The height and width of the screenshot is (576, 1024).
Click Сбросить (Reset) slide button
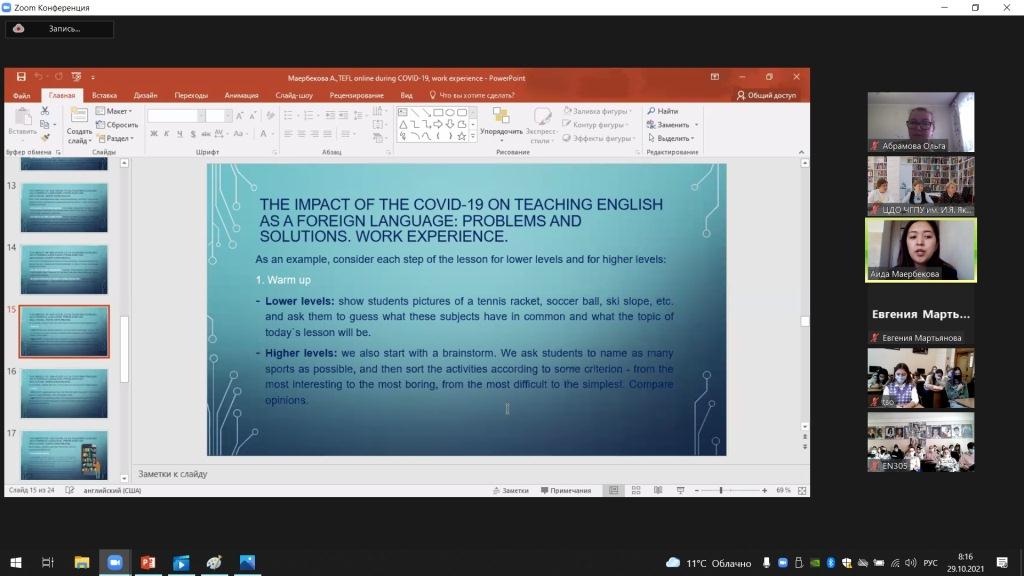pyautogui.click(x=117, y=125)
